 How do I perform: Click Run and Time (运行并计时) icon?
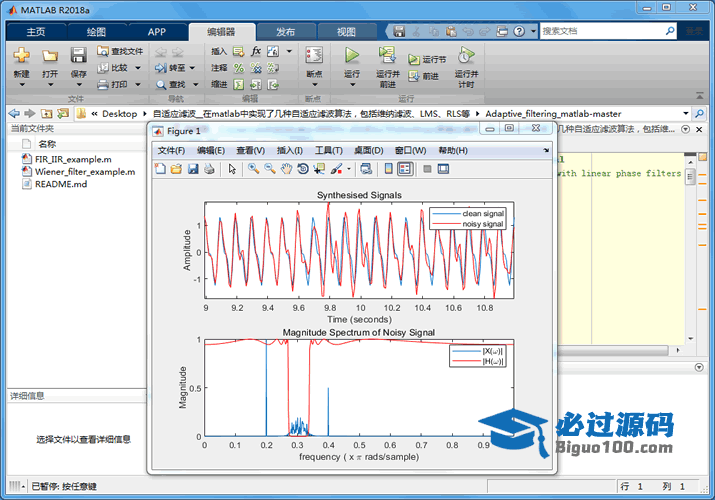click(x=466, y=55)
